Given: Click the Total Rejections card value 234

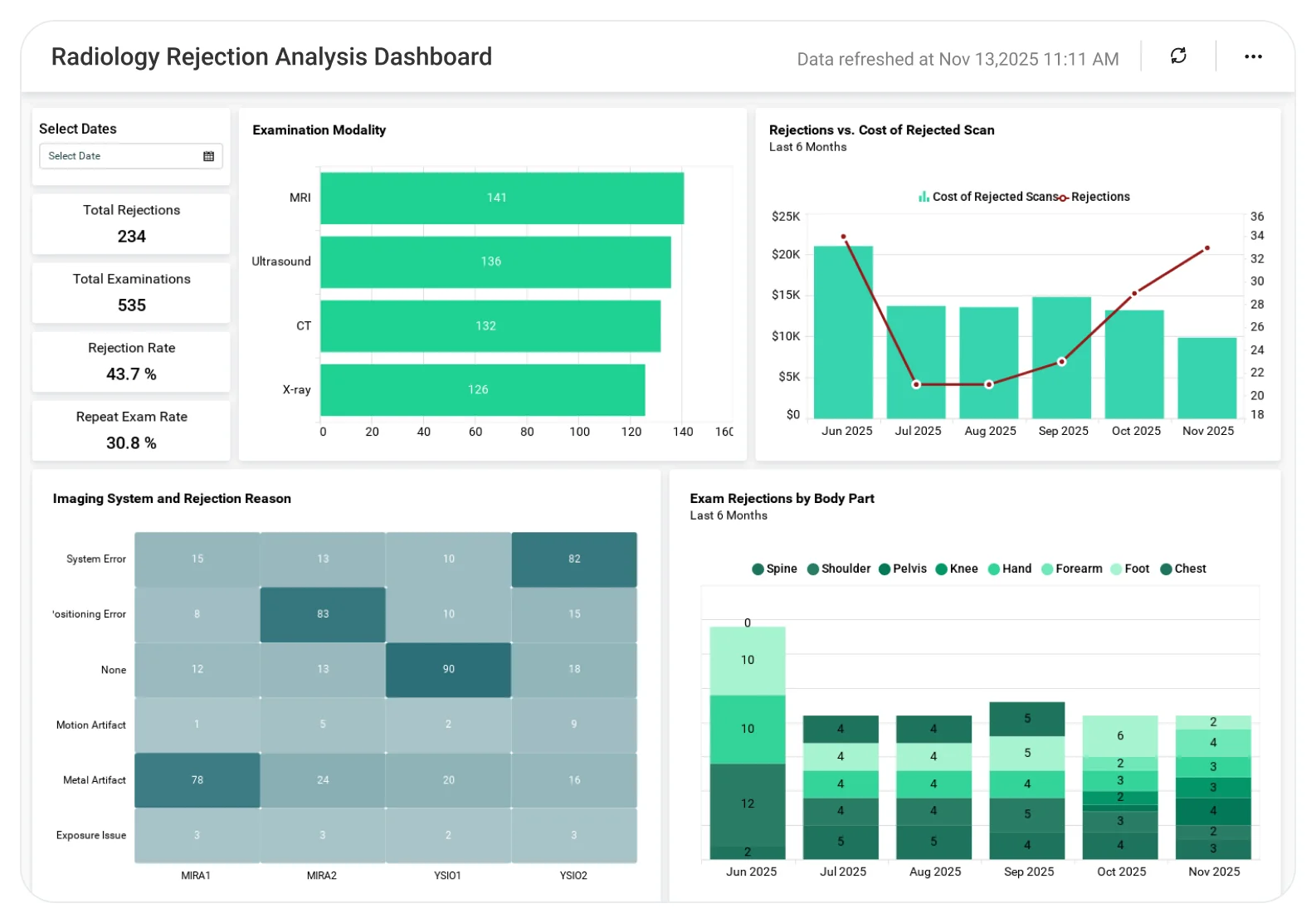Looking at the screenshot, I should (x=131, y=237).
